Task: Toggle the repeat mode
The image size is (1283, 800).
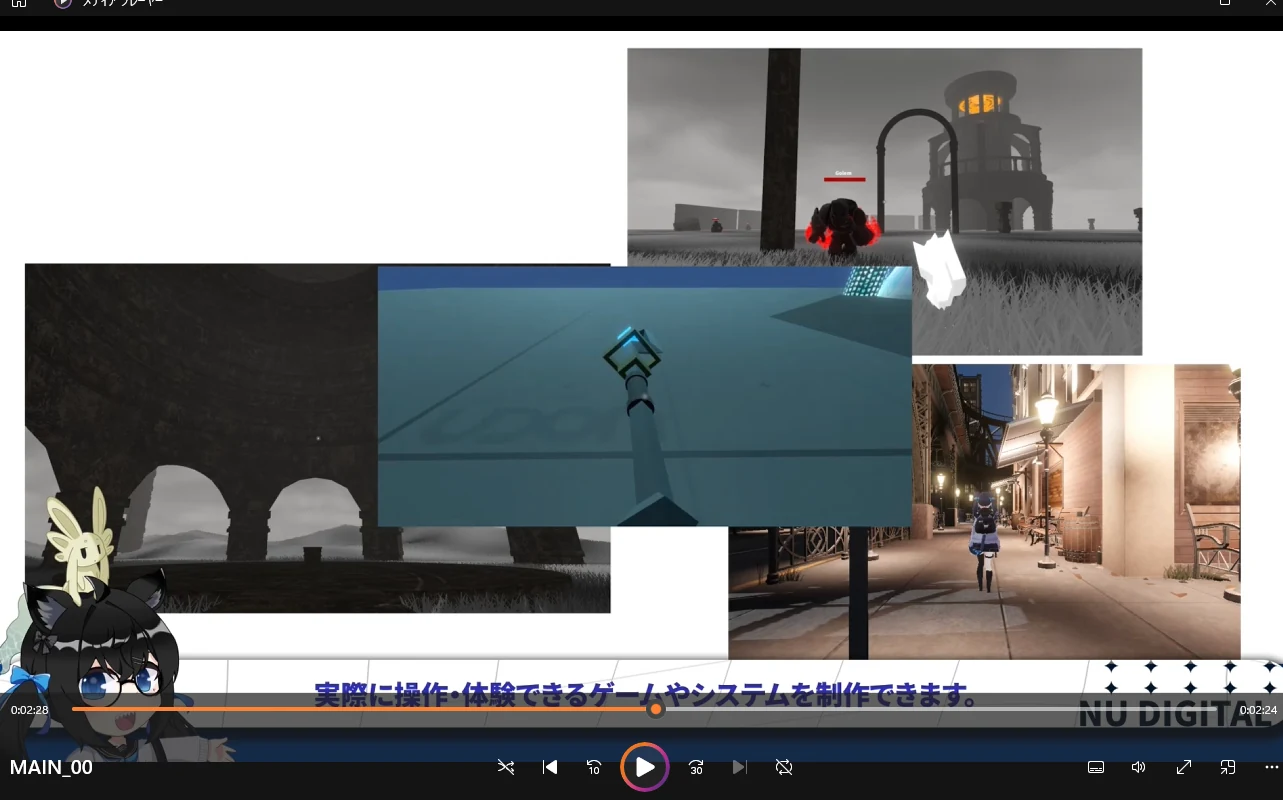Action: (784, 767)
